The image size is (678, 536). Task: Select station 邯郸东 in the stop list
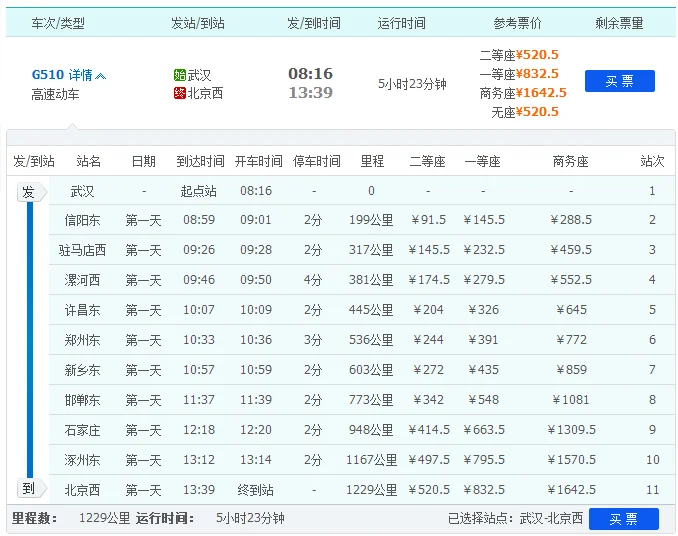pos(82,400)
